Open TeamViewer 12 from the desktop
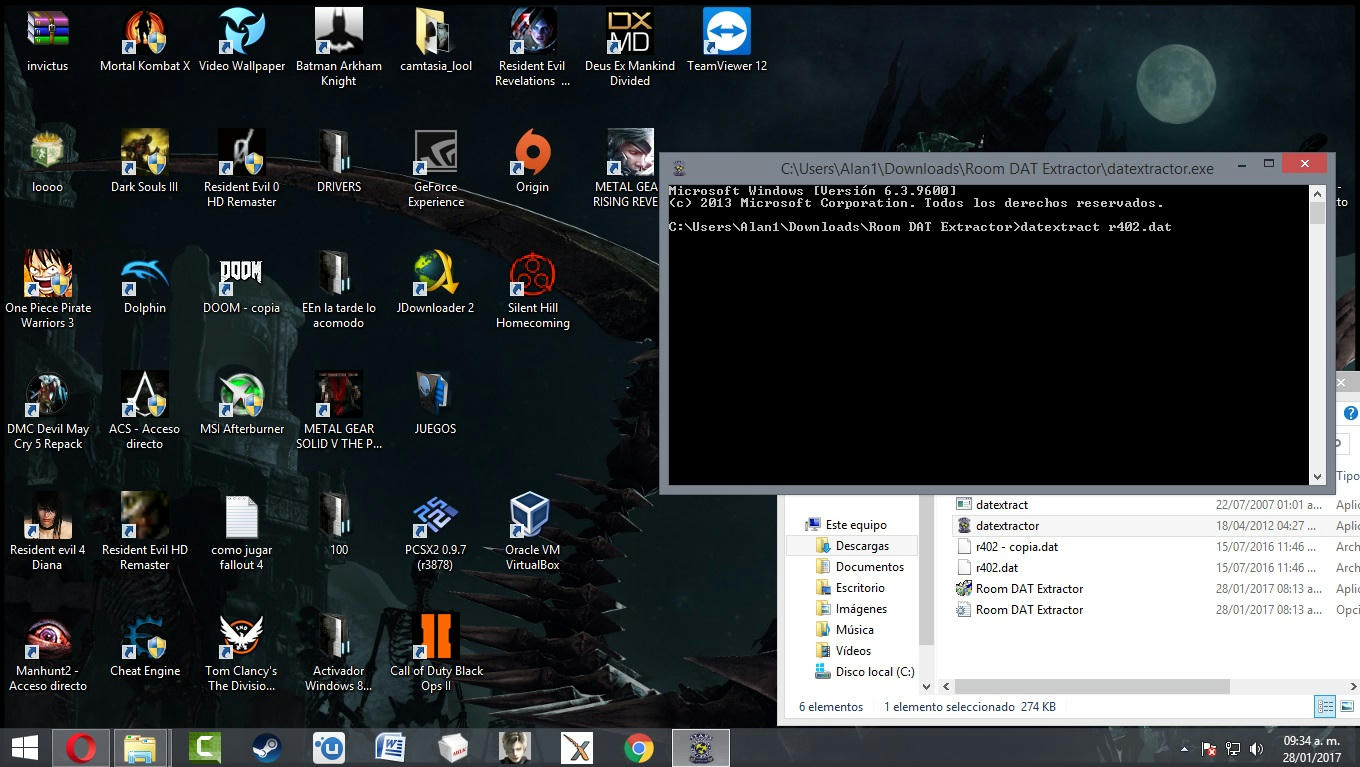1360x767 pixels. point(727,41)
